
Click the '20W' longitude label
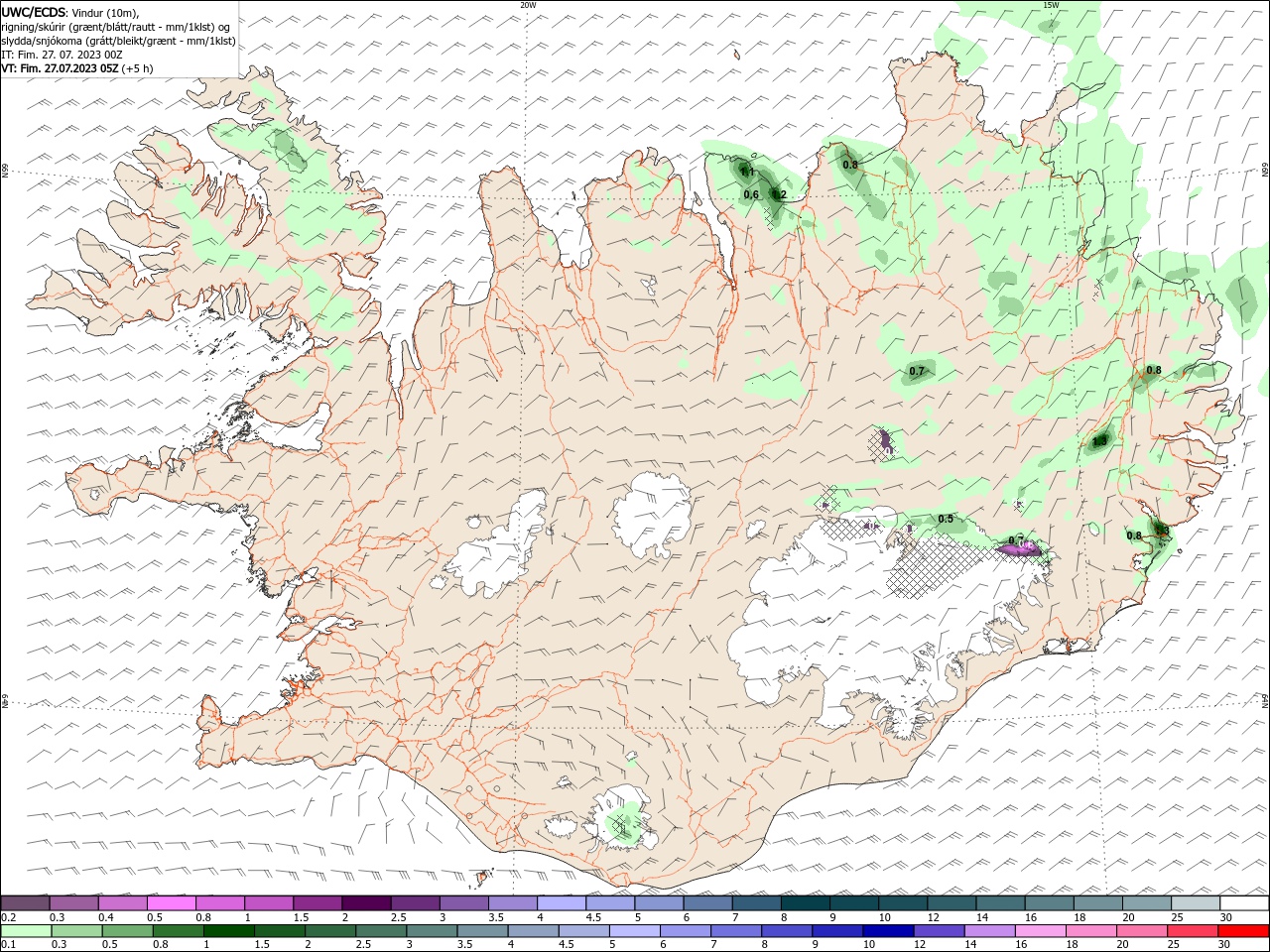pos(528,5)
